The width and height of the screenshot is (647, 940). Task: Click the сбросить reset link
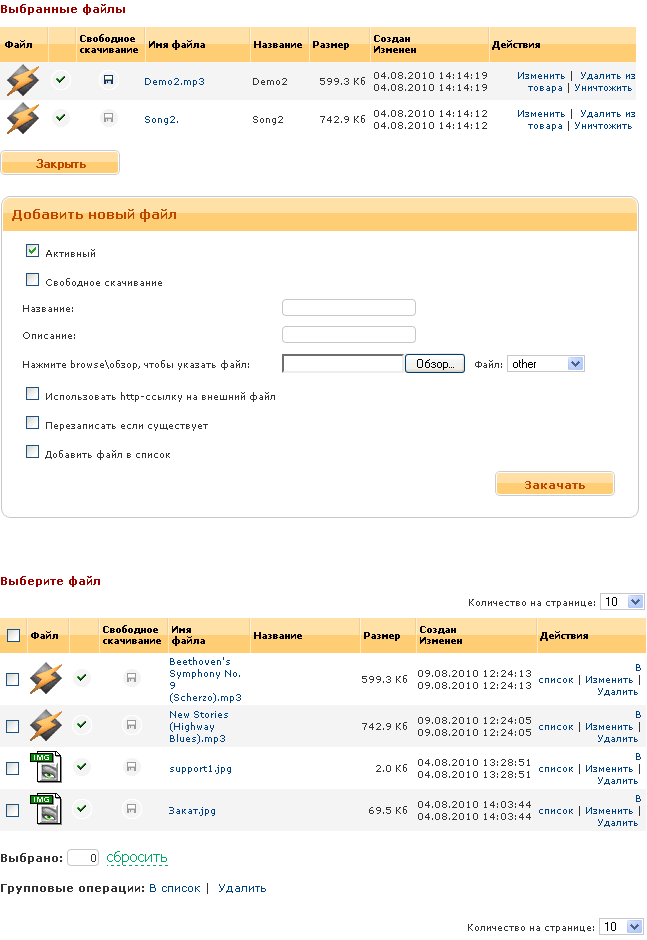pos(137,858)
